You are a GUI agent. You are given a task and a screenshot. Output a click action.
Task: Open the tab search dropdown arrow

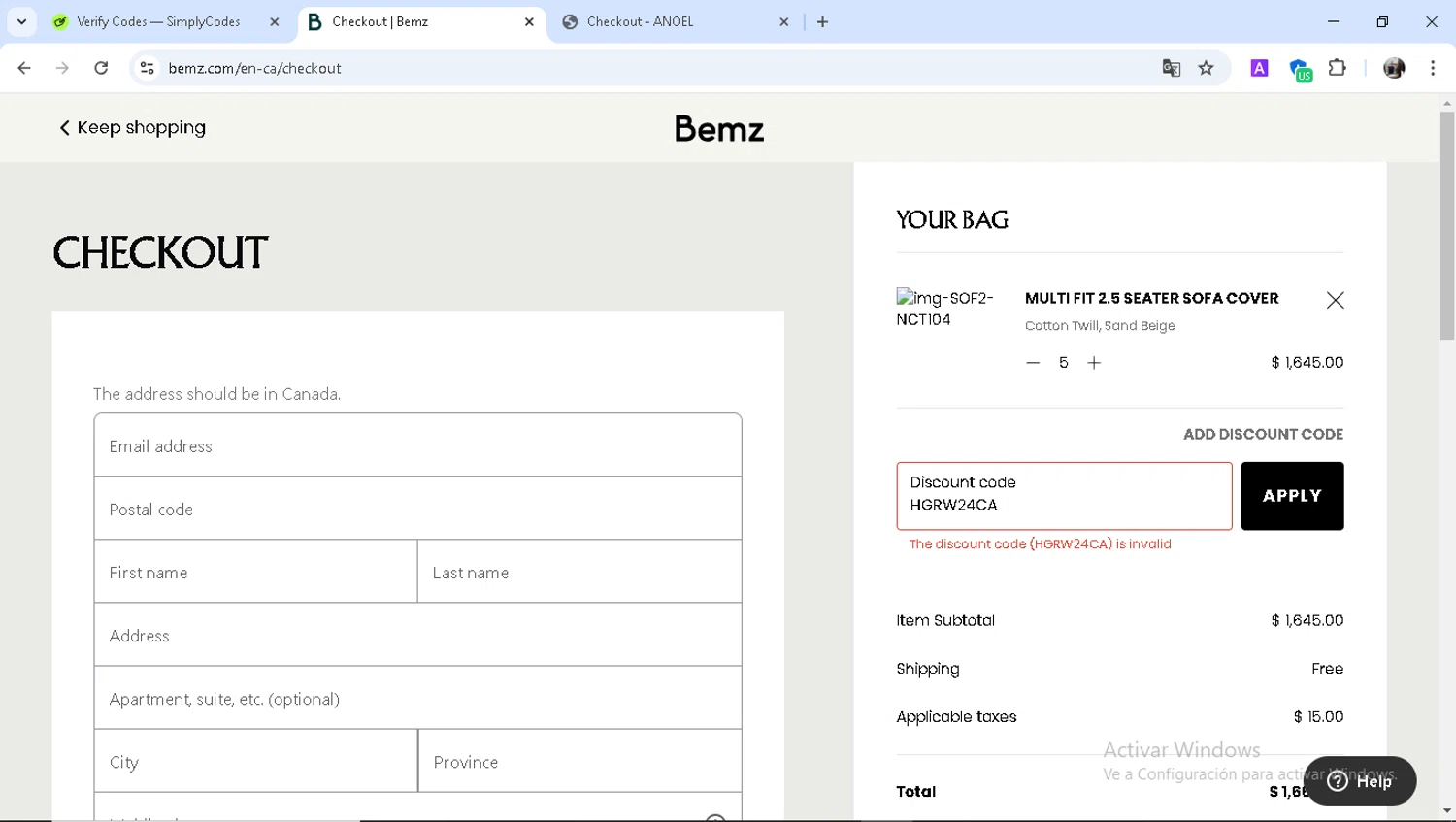21,21
